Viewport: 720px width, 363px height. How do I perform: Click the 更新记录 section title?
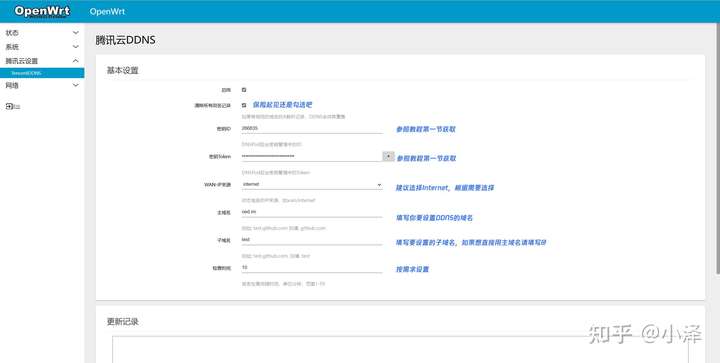[x=123, y=322]
